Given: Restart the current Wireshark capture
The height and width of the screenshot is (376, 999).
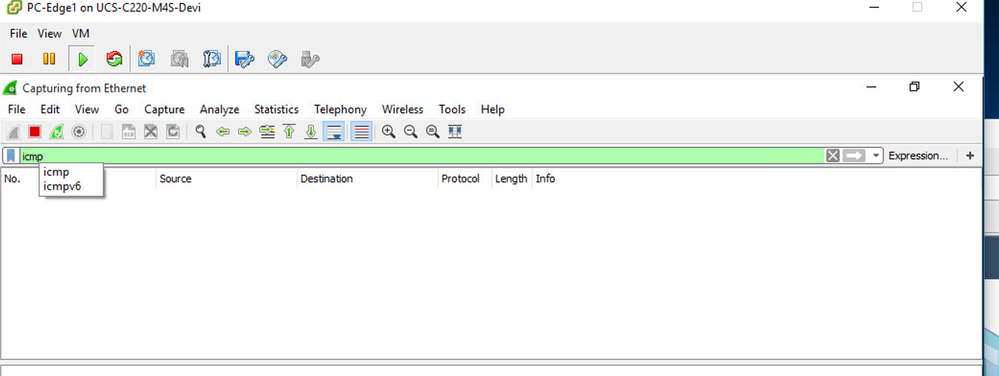Looking at the screenshot, I should click(x=57, y=132).
